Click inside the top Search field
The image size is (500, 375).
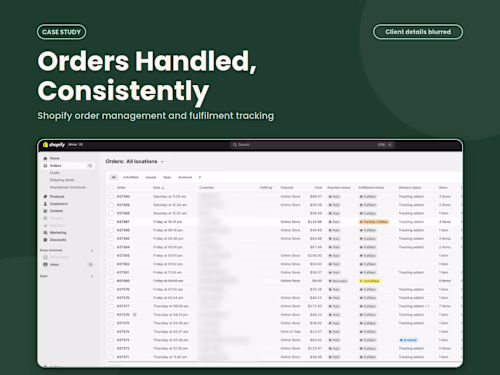(312, 145)
